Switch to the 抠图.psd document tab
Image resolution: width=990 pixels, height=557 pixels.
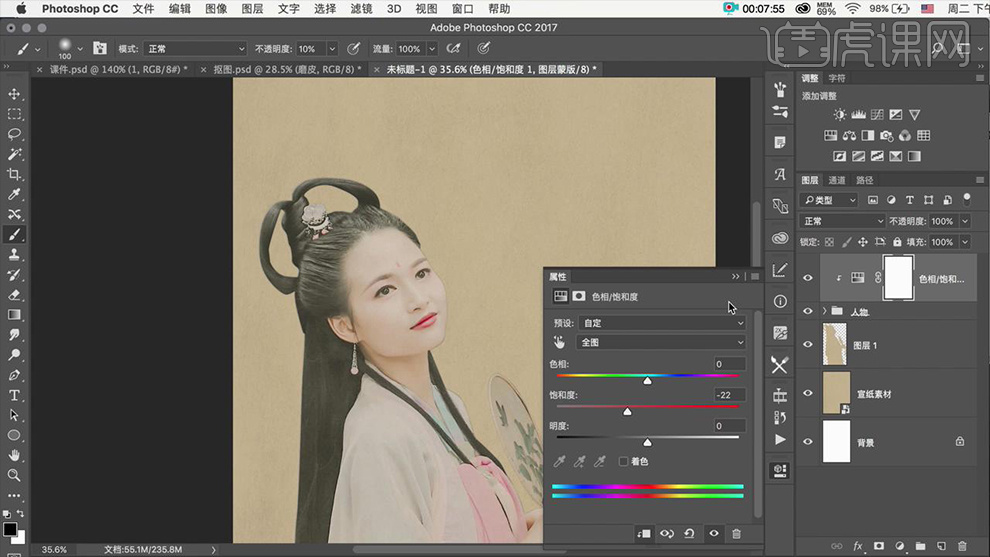tap(287, 69)
